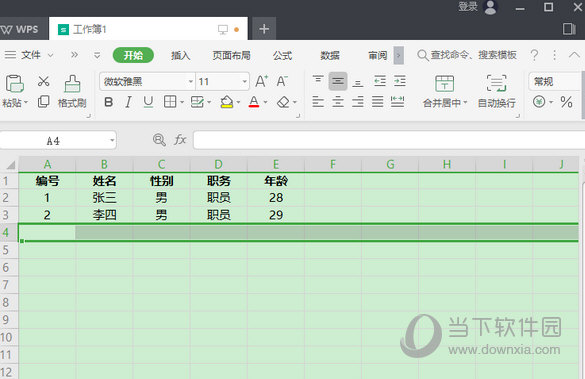Align text right
Viewport: 585px width, 379px height.
pyautogui.click(x=358, y=101)
